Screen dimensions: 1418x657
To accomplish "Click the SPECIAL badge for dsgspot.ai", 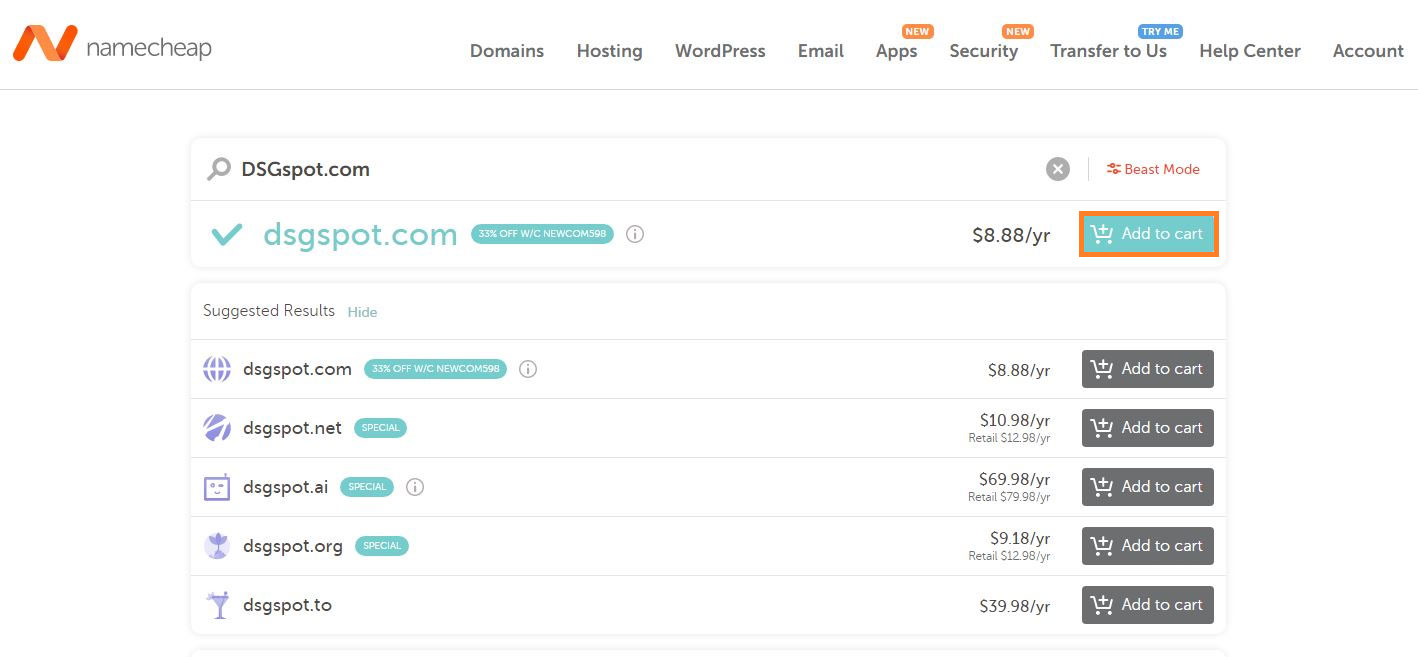I will pos(367,487).
